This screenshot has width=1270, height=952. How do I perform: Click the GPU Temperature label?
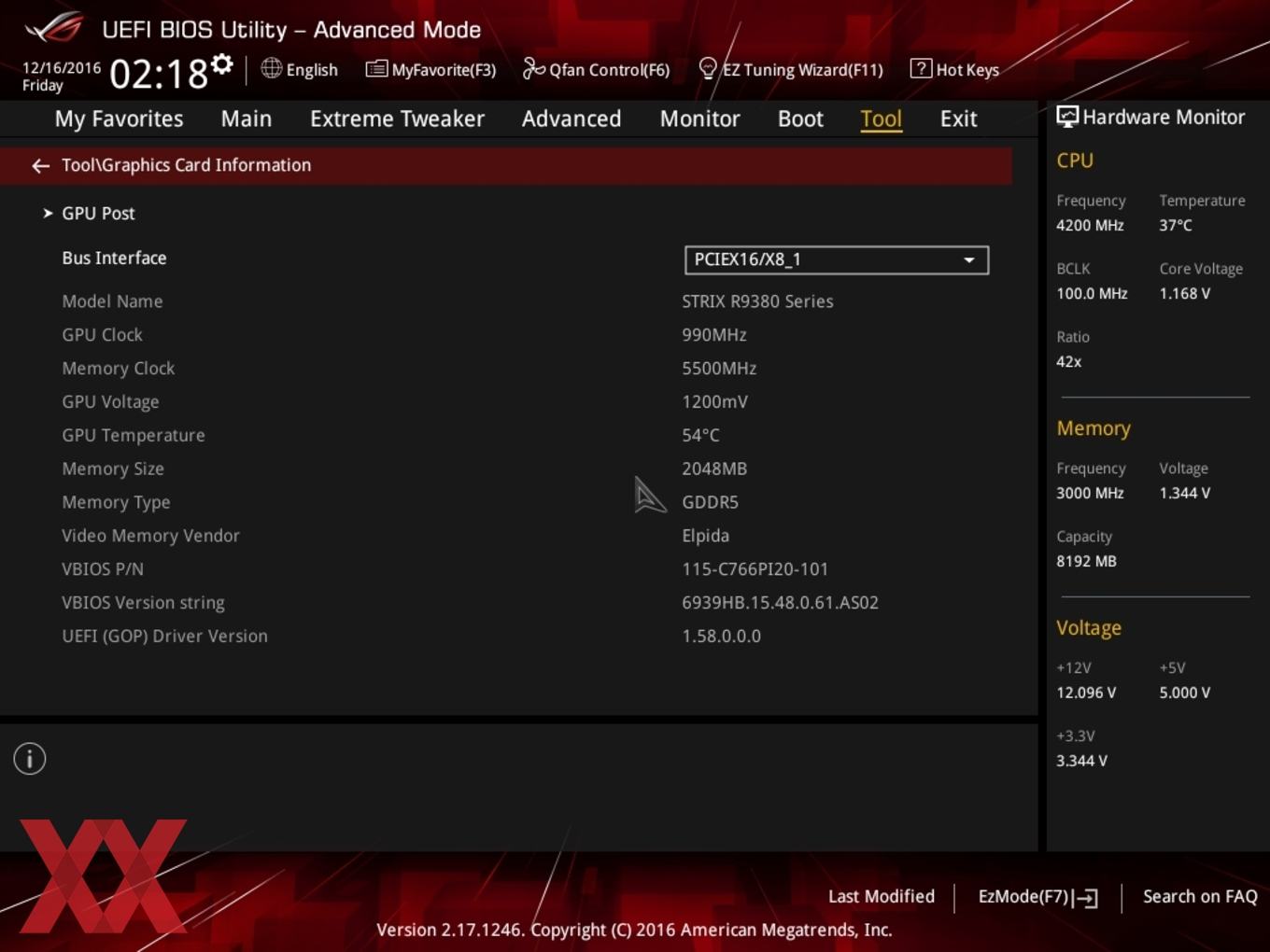pyautogui.click(x=134, y=436)
